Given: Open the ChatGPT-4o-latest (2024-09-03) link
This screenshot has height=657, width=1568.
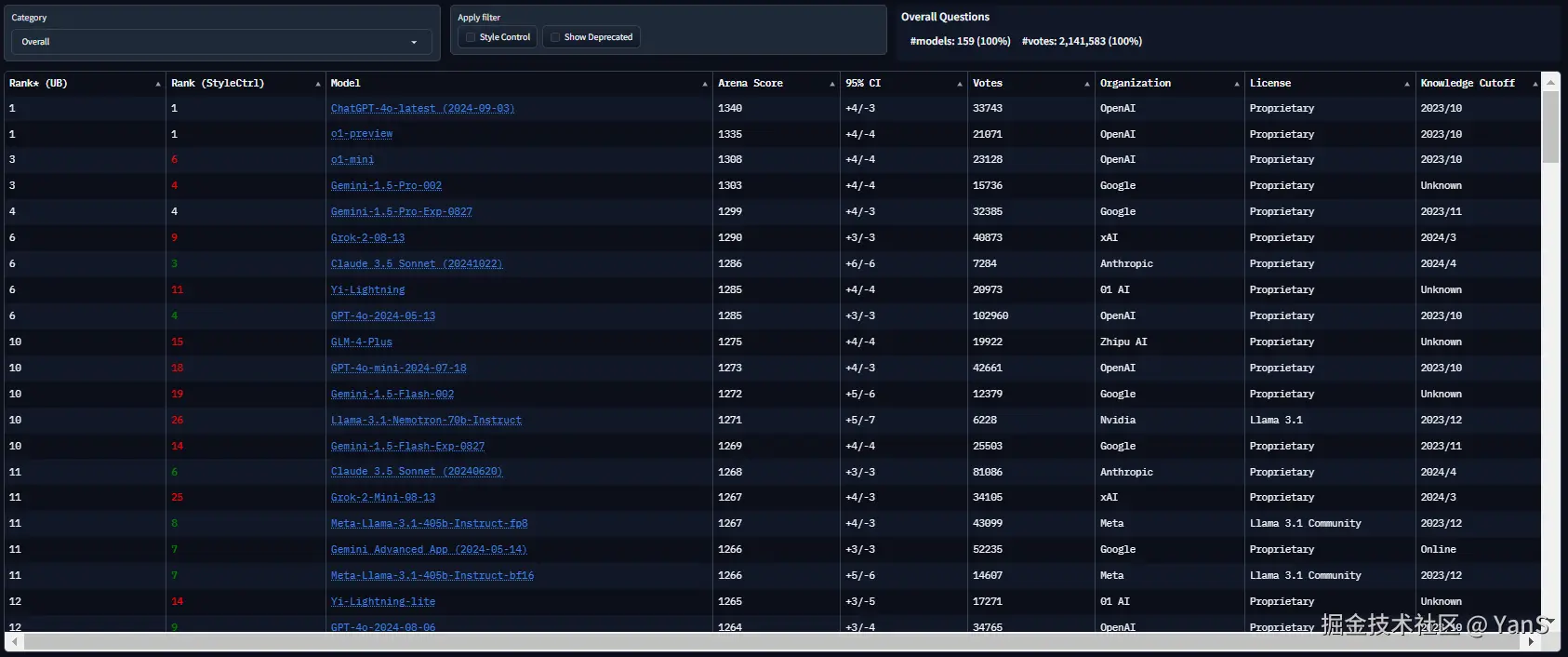Looking at the screenshot, I should pos(422,109).
